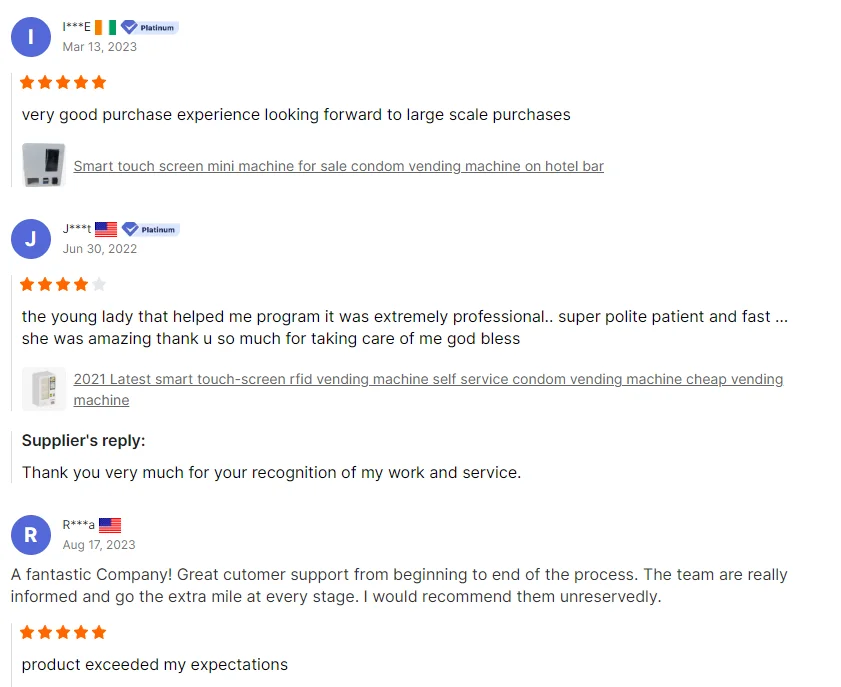
Task: Click the five-star rating on I***E's review
Action: 63,82
